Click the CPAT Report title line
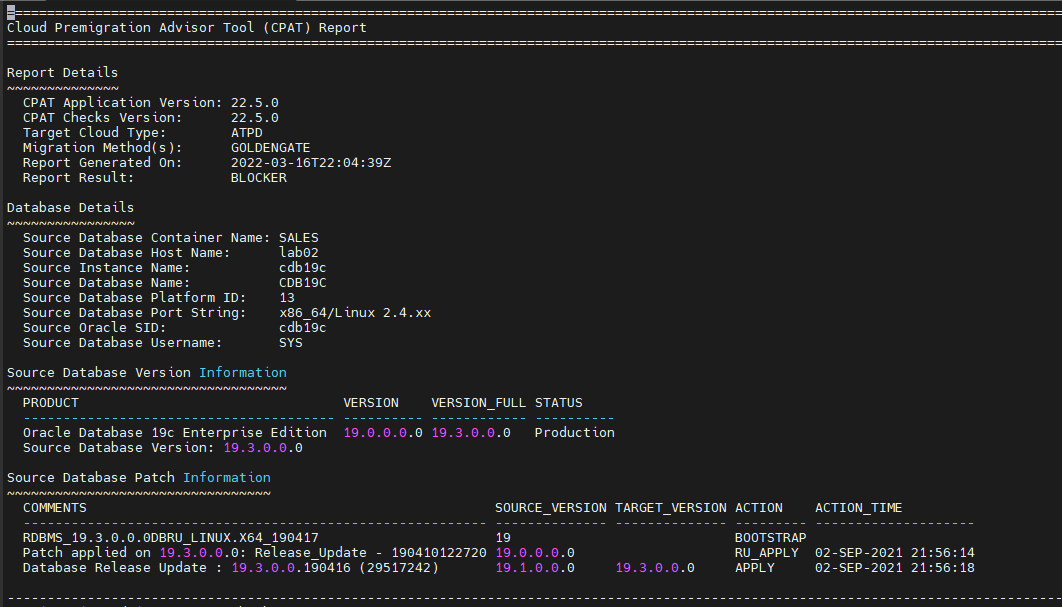Viewport: 1062px width, 607px height. point(187,27)
